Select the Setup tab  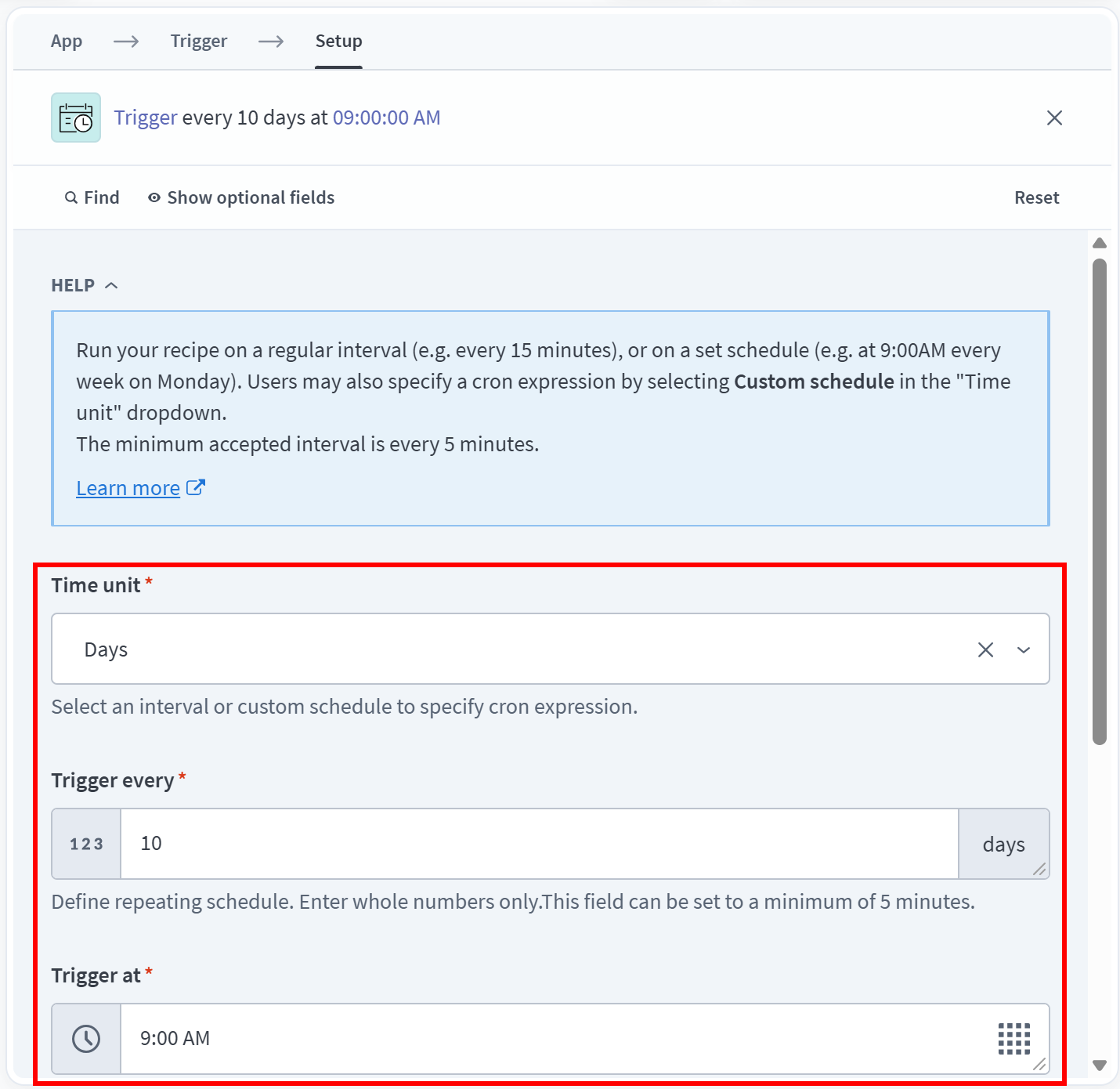pyautogui.click(x=338, y=41)
